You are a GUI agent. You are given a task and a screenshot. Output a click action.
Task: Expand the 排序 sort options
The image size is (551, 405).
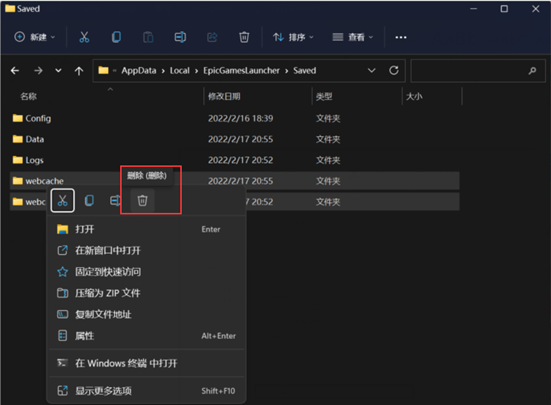coord(293,37)
